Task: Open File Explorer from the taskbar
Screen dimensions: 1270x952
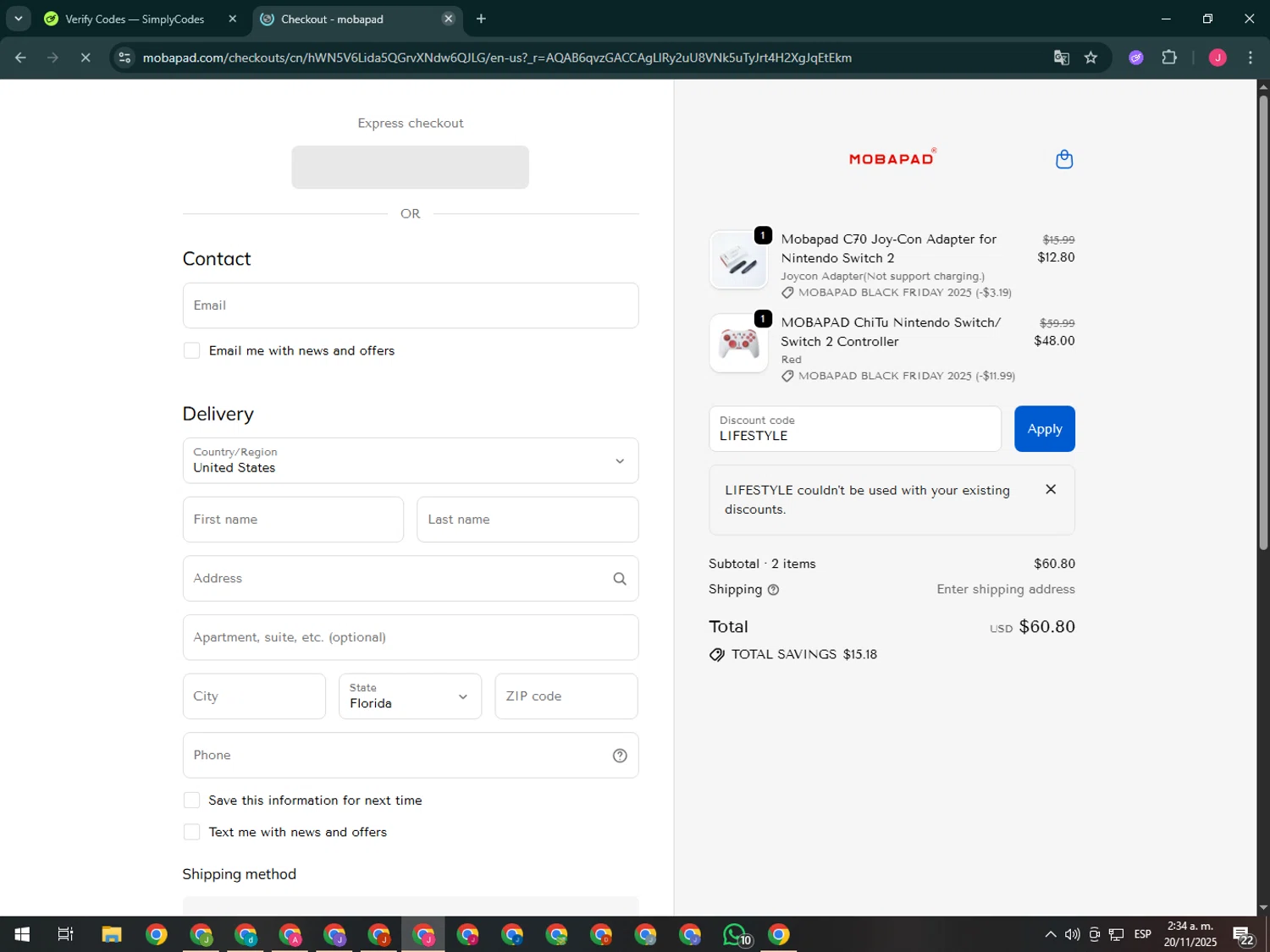Action: click(112, 934)
